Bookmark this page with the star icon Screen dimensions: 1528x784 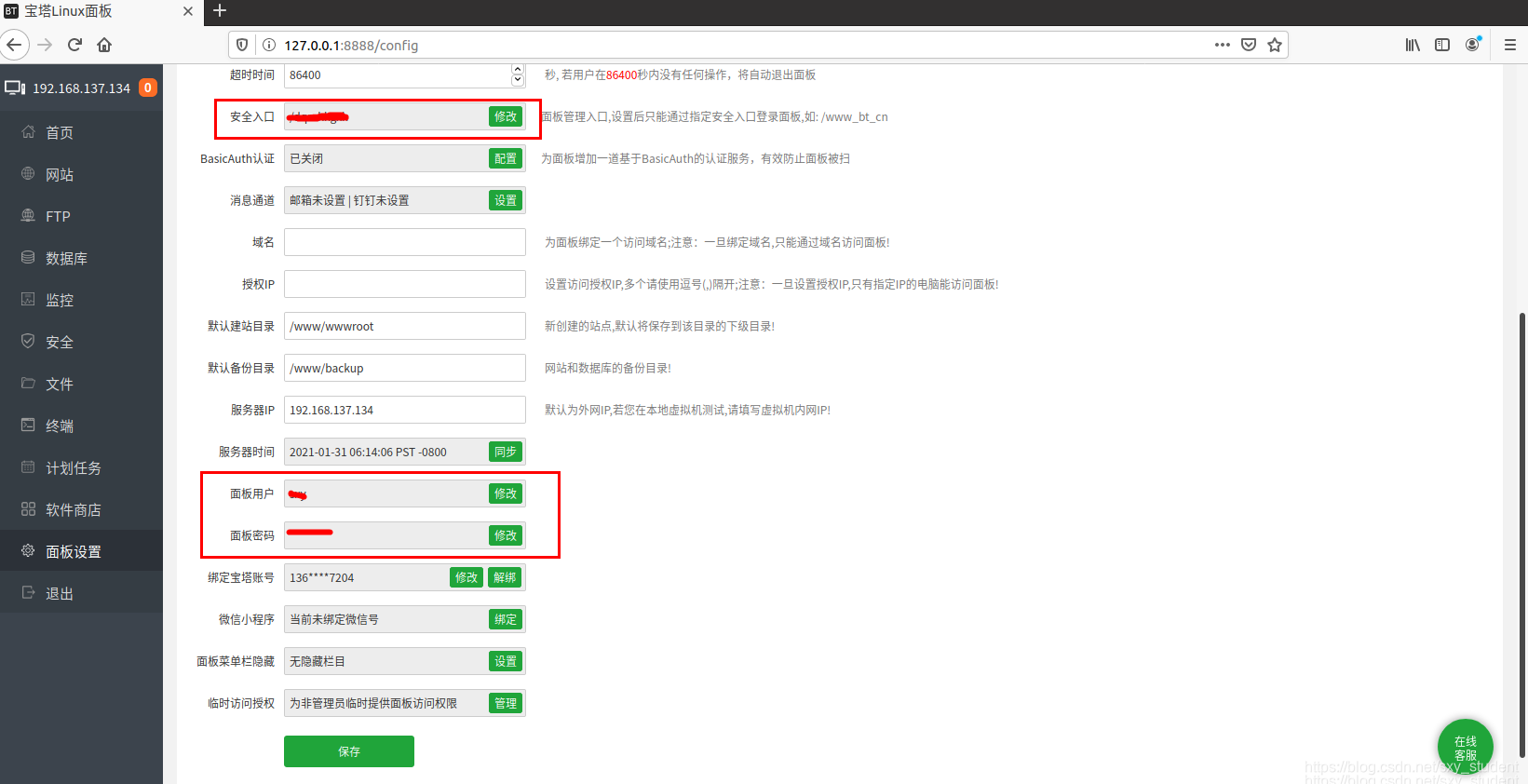(1275, 45)
